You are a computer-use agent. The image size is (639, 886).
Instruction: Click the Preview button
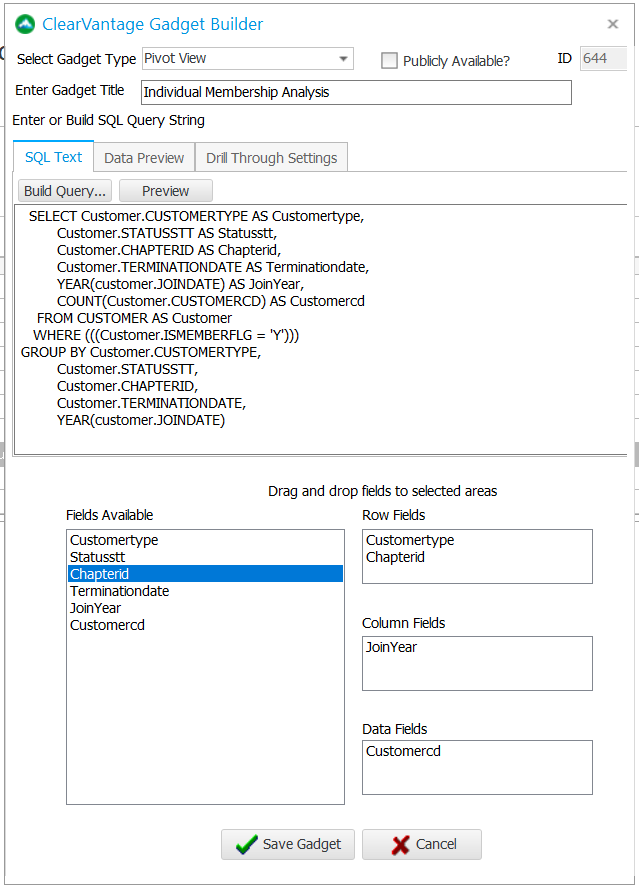(166, 191)
